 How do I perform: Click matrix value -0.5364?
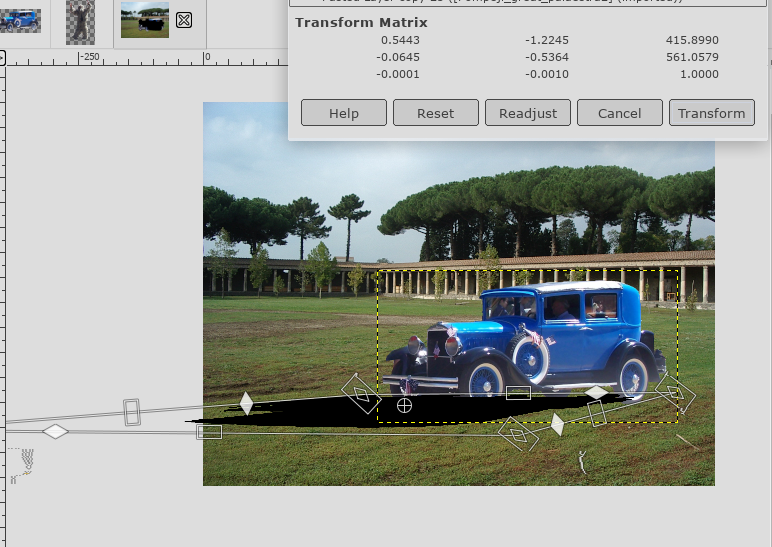547,57
